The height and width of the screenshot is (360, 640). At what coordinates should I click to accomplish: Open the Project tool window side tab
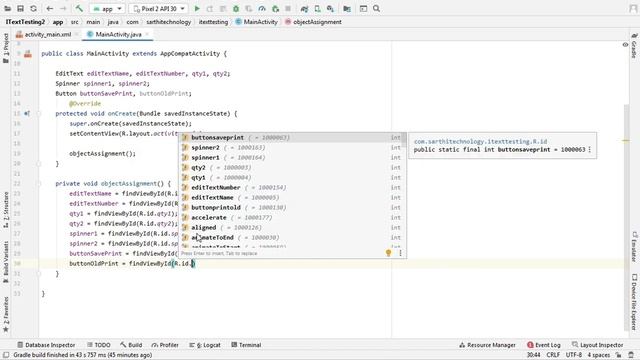point(6,48)
